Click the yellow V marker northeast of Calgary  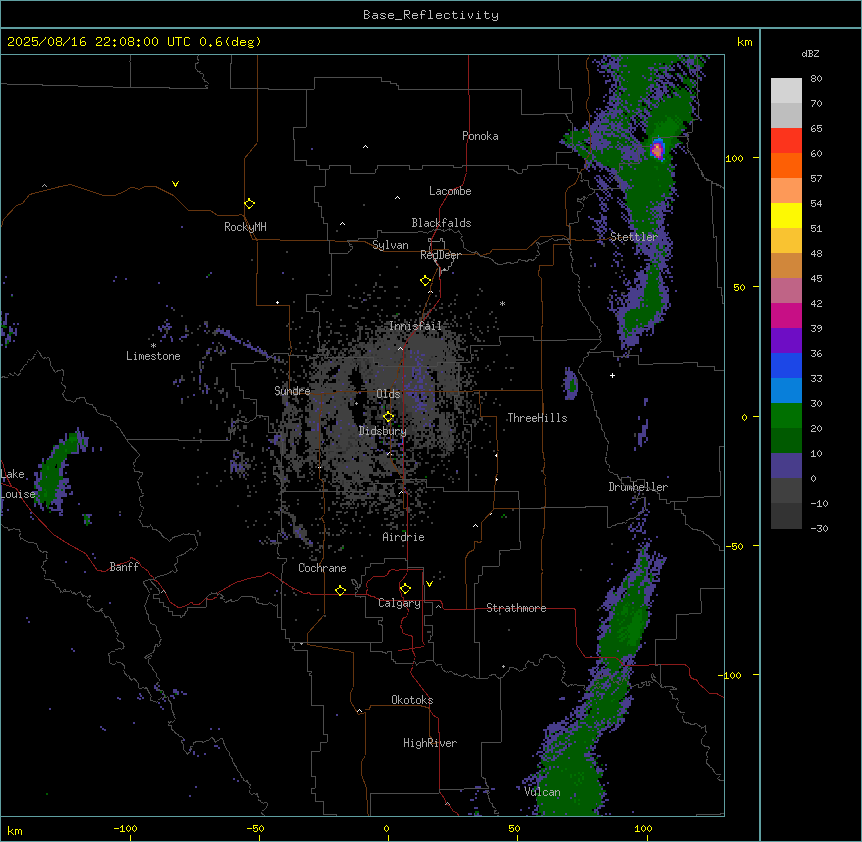[429, 584]
